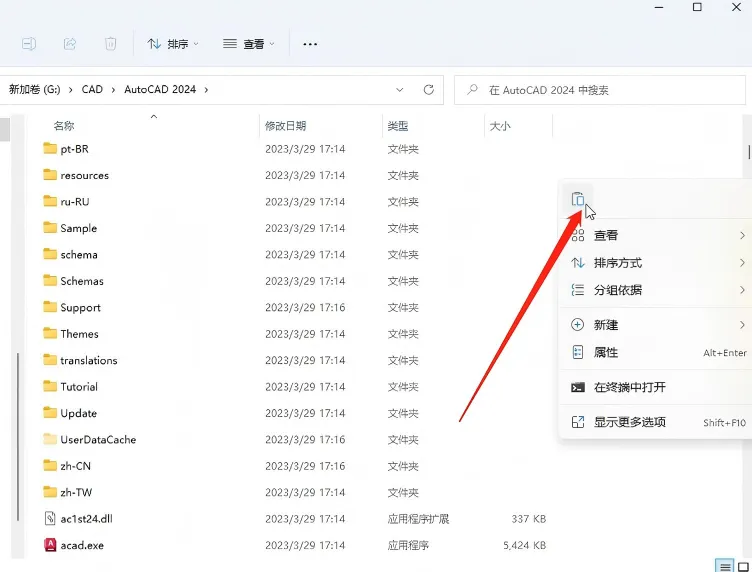Image resolution: width=752 pixels, height=572 pixels.
Task: Select the schema folder name
Action: (79, 255)
